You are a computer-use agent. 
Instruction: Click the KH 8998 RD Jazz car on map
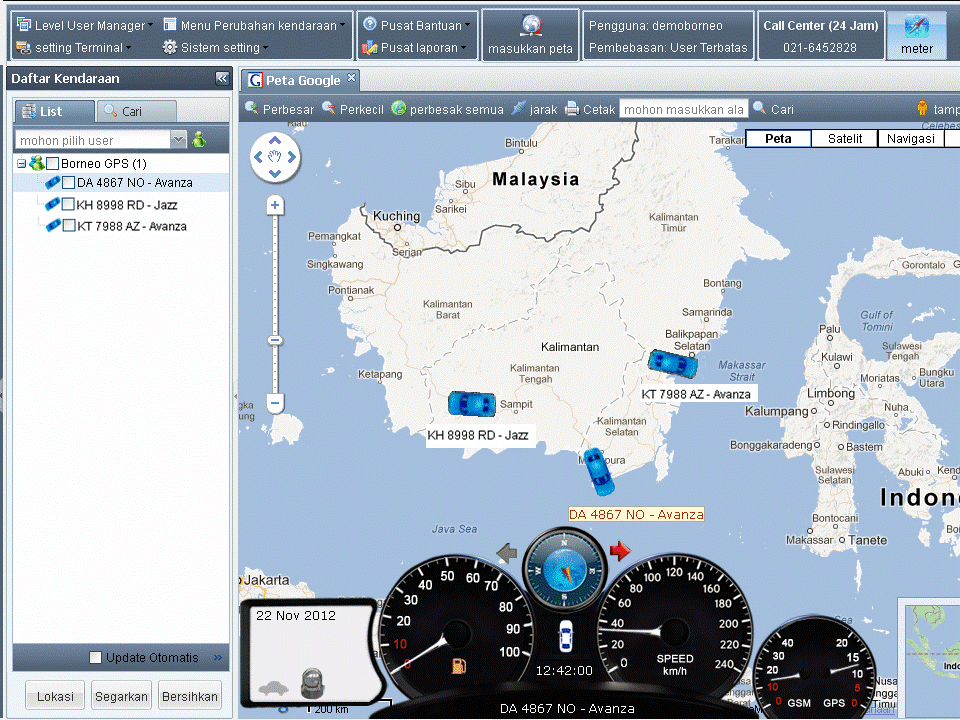pos(471,404)
